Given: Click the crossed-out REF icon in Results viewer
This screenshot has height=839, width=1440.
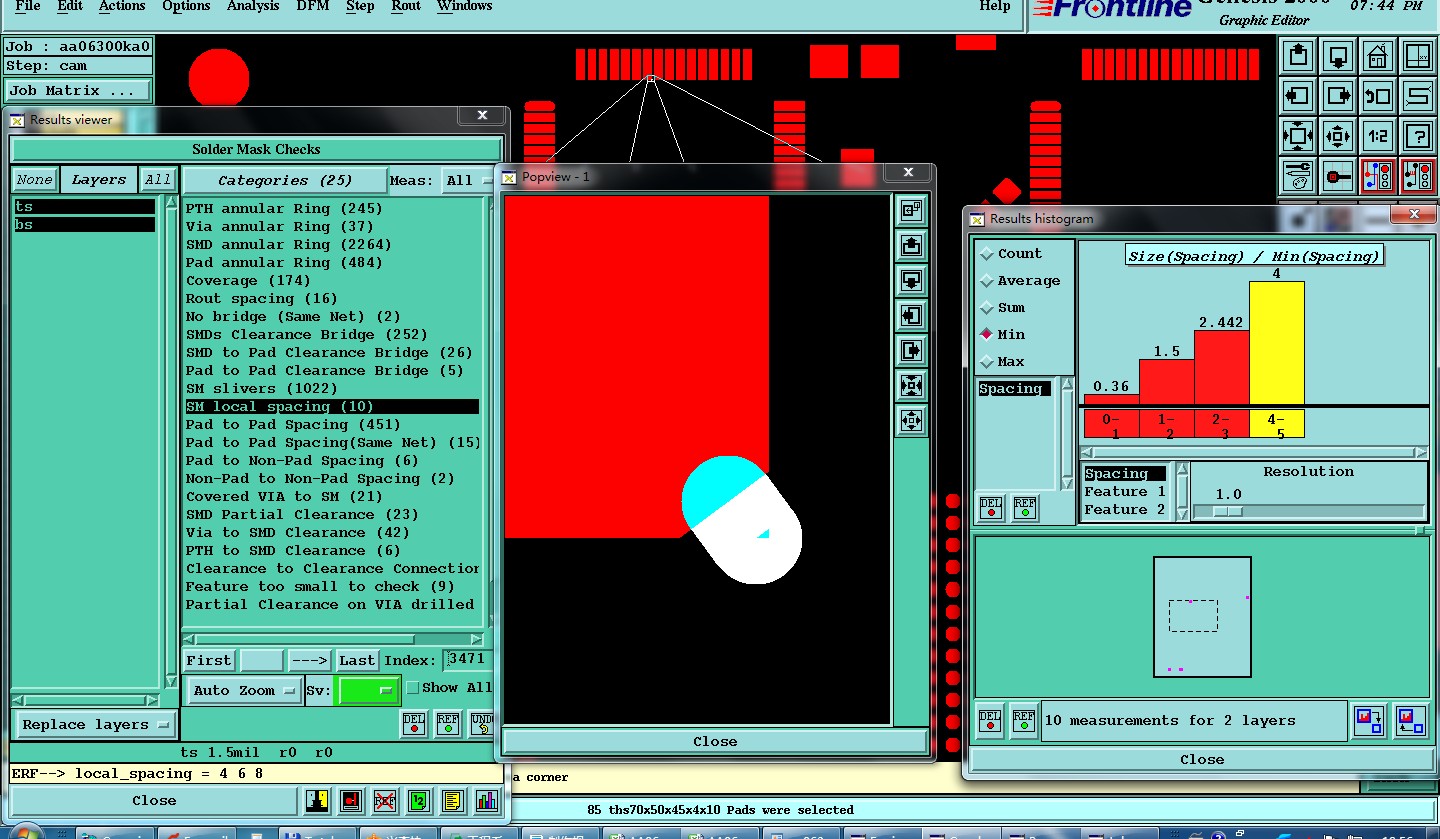Looking at the screenshot, I should pos(384,800).
